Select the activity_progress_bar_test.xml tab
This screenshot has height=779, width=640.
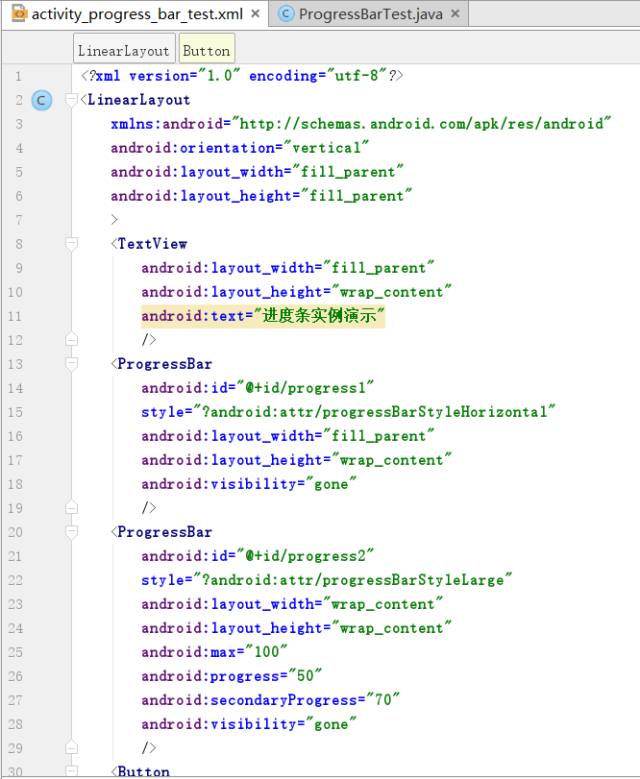[135, 14]
